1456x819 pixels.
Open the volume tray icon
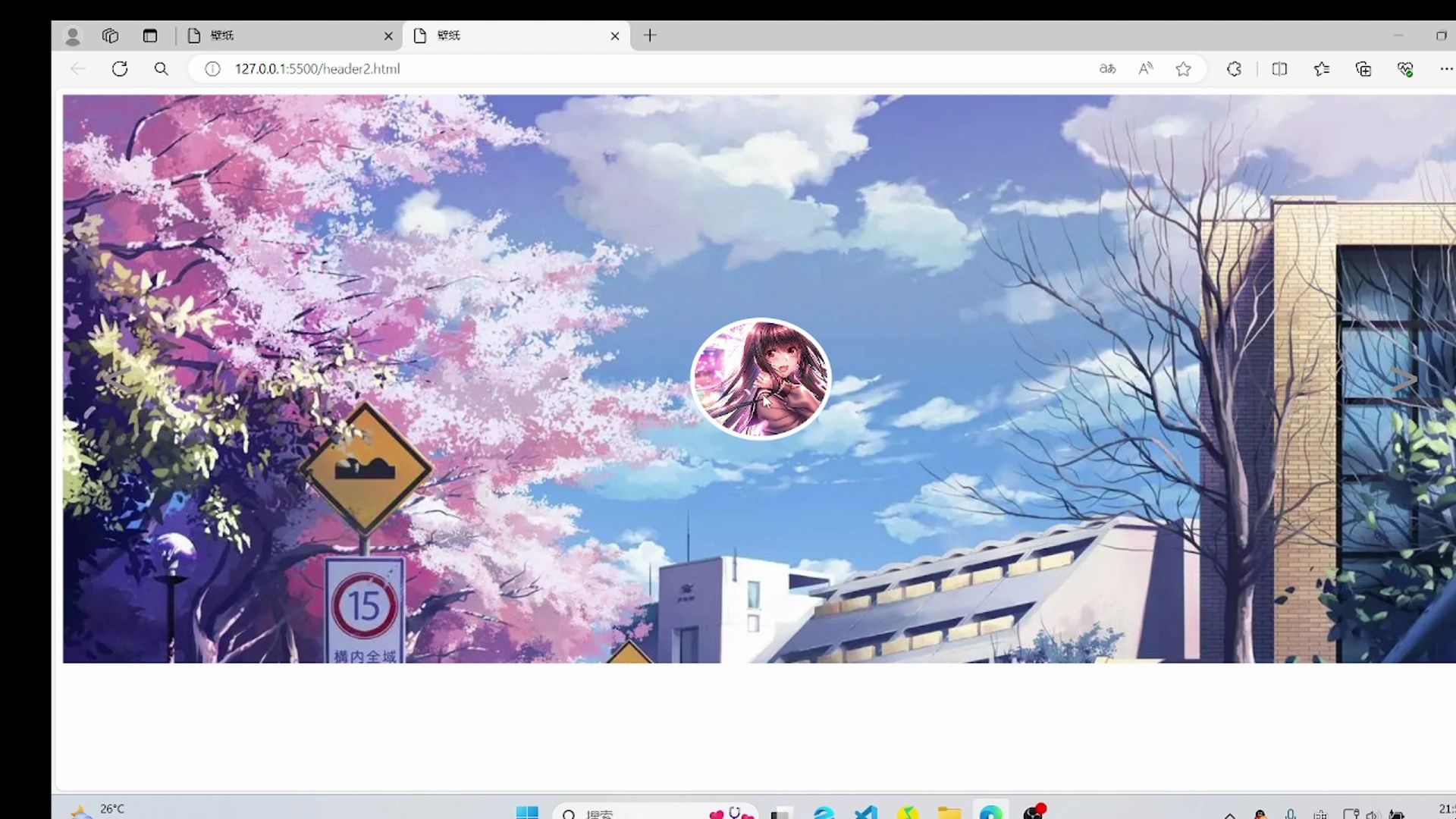1373,814
